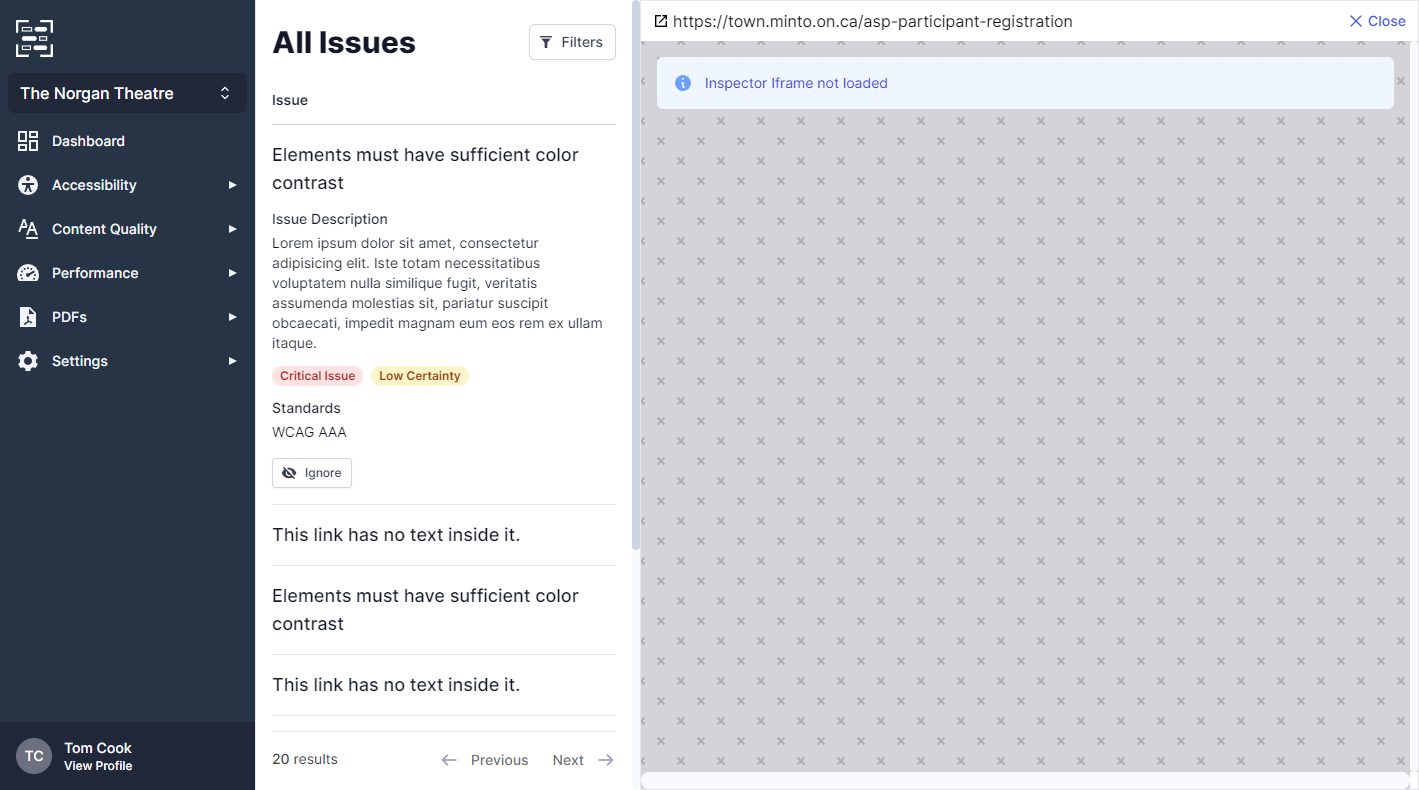The height and width of the screenshot is (790, 1419).
Task: Click the Content Quality text icon
Action: click(x=28, y=229)
